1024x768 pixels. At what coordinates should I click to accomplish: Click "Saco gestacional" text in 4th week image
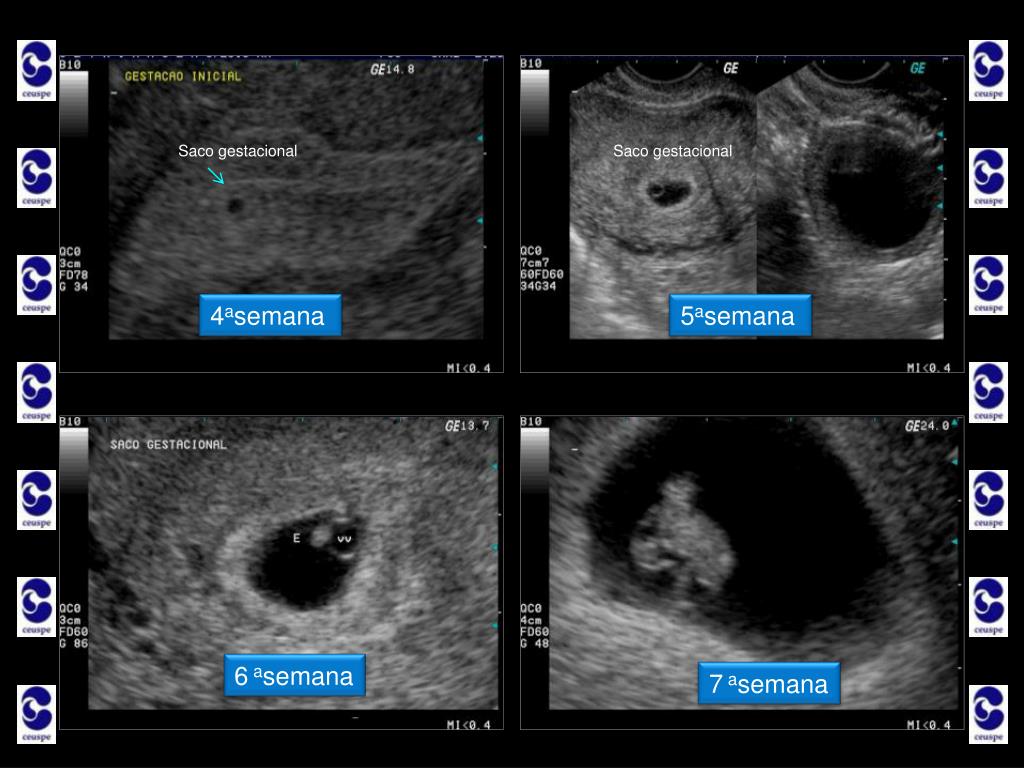238,152
